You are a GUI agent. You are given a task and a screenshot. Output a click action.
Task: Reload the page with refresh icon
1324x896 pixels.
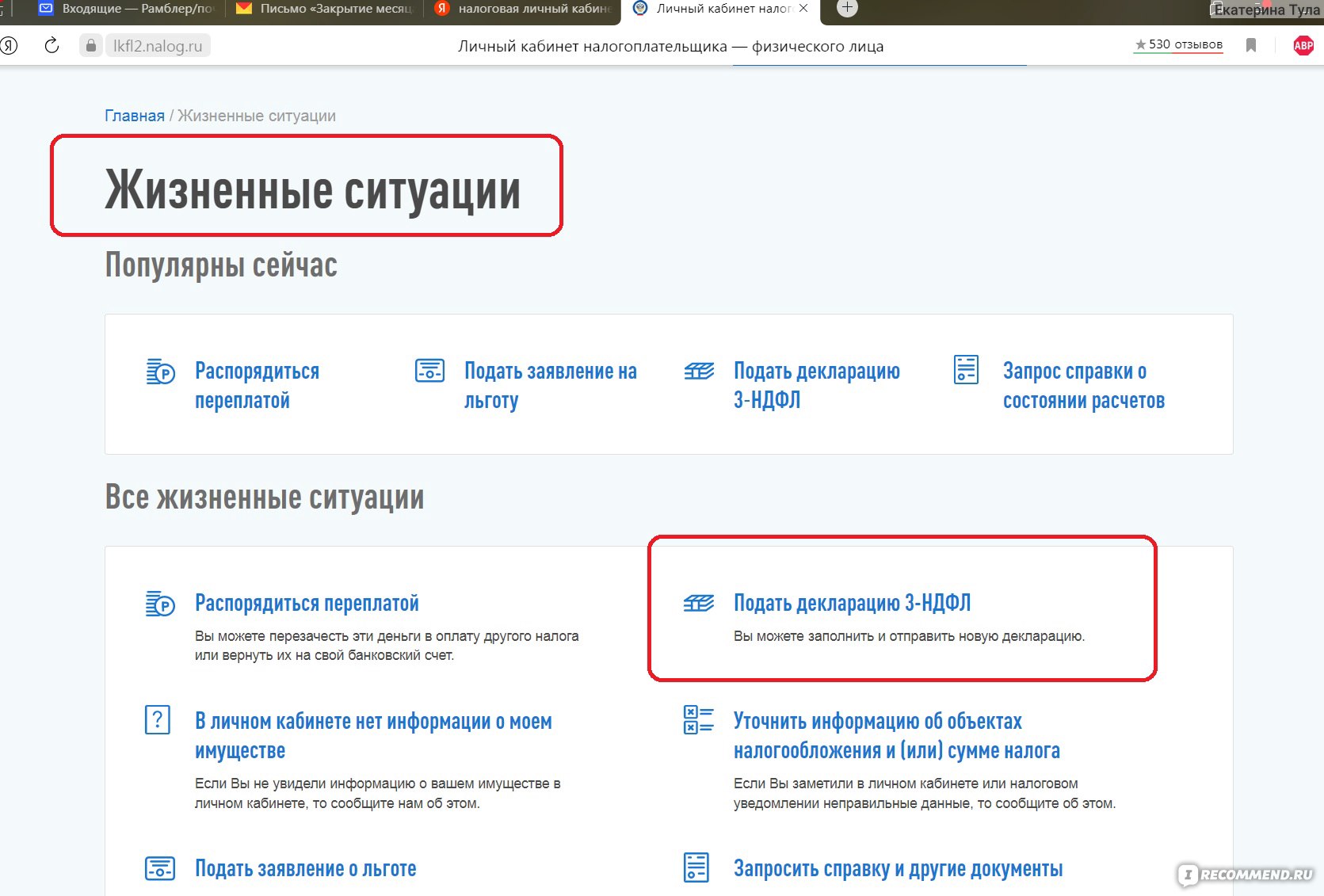pyautogui.click(x=52, y=45)
